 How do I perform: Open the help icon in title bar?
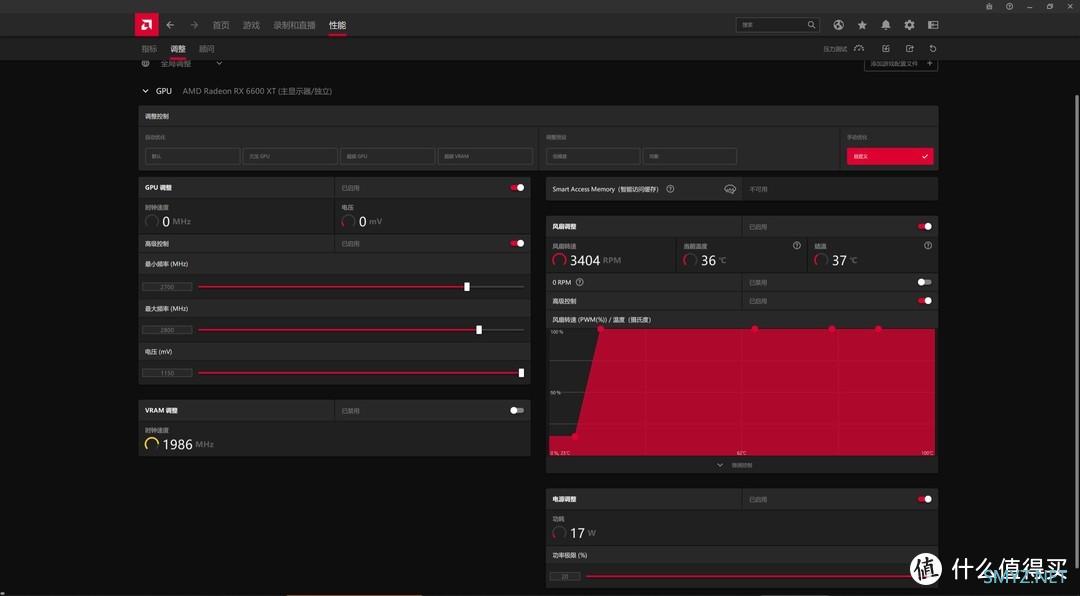pos(1009,6)
